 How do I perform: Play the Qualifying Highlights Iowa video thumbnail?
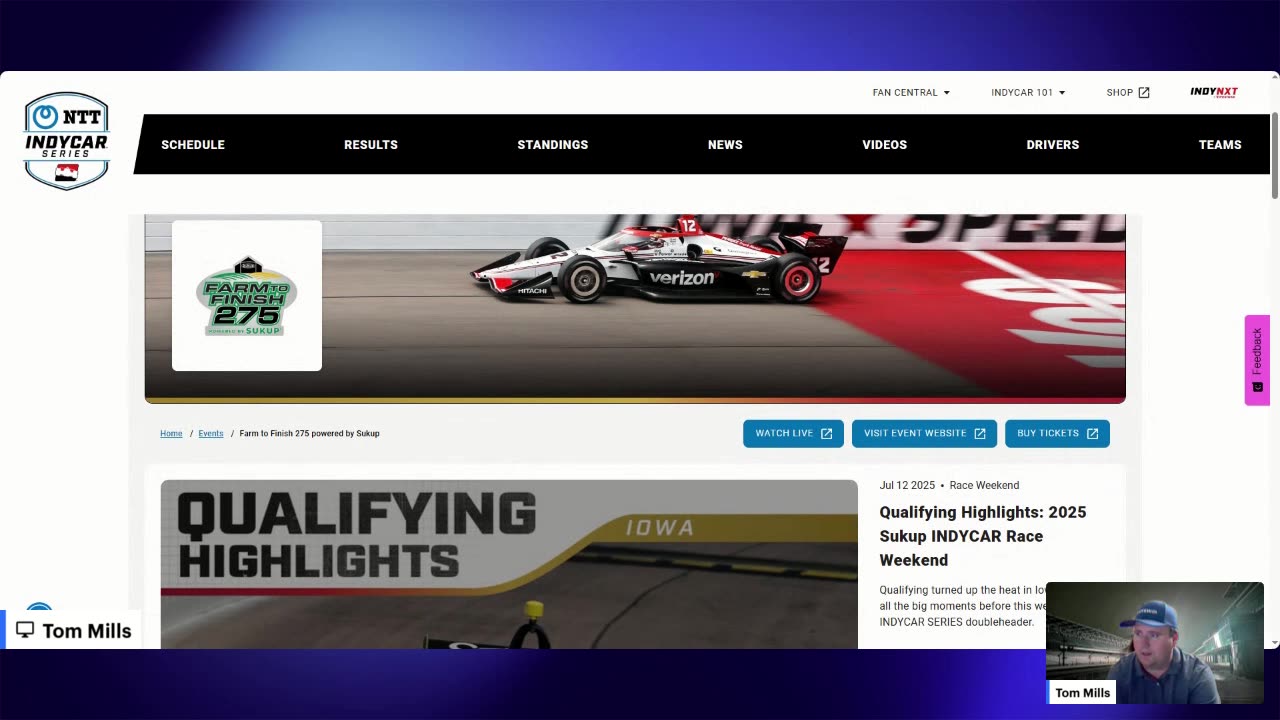(509, 564)
